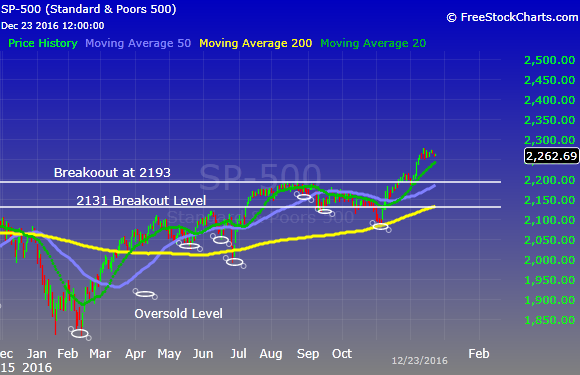The width and height of the screenshot is (580, 375).
Task: Click the 12/23/2016 date marker on axis
Action: click(x=419, y=361)
